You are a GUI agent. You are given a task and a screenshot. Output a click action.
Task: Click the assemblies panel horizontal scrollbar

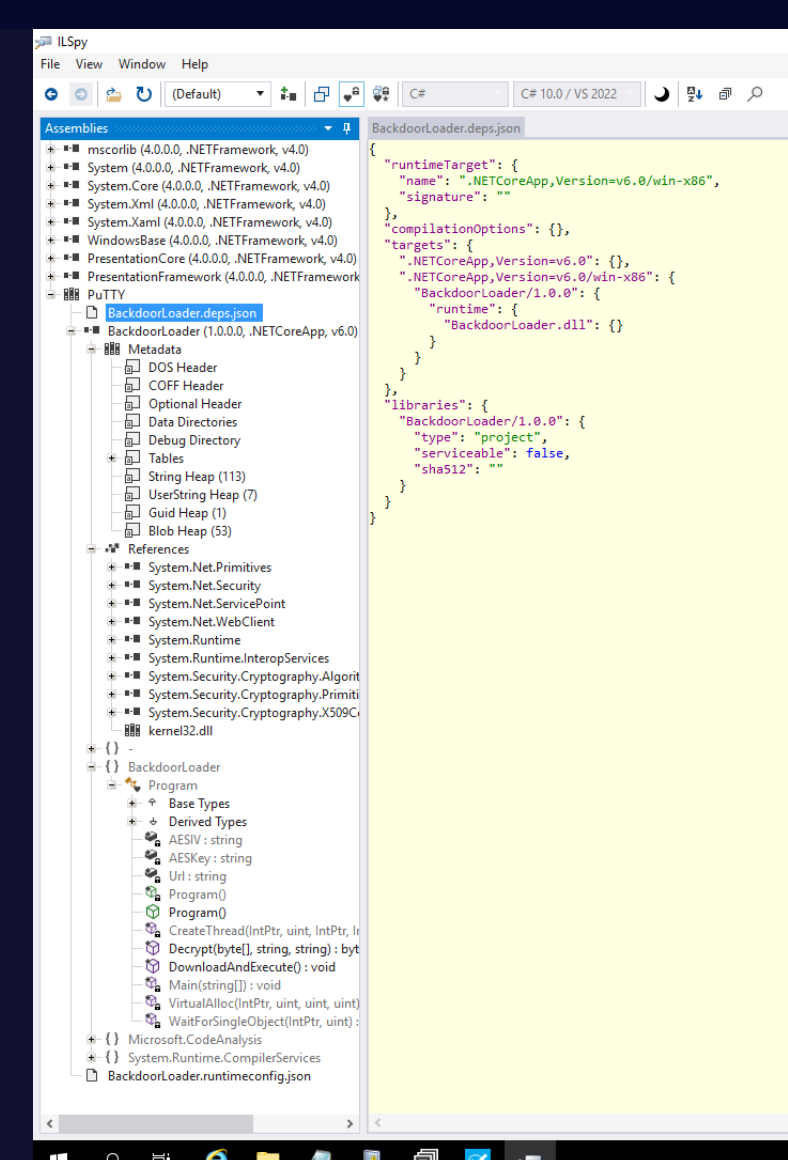pyautogui.click(x=200, y=1124)
